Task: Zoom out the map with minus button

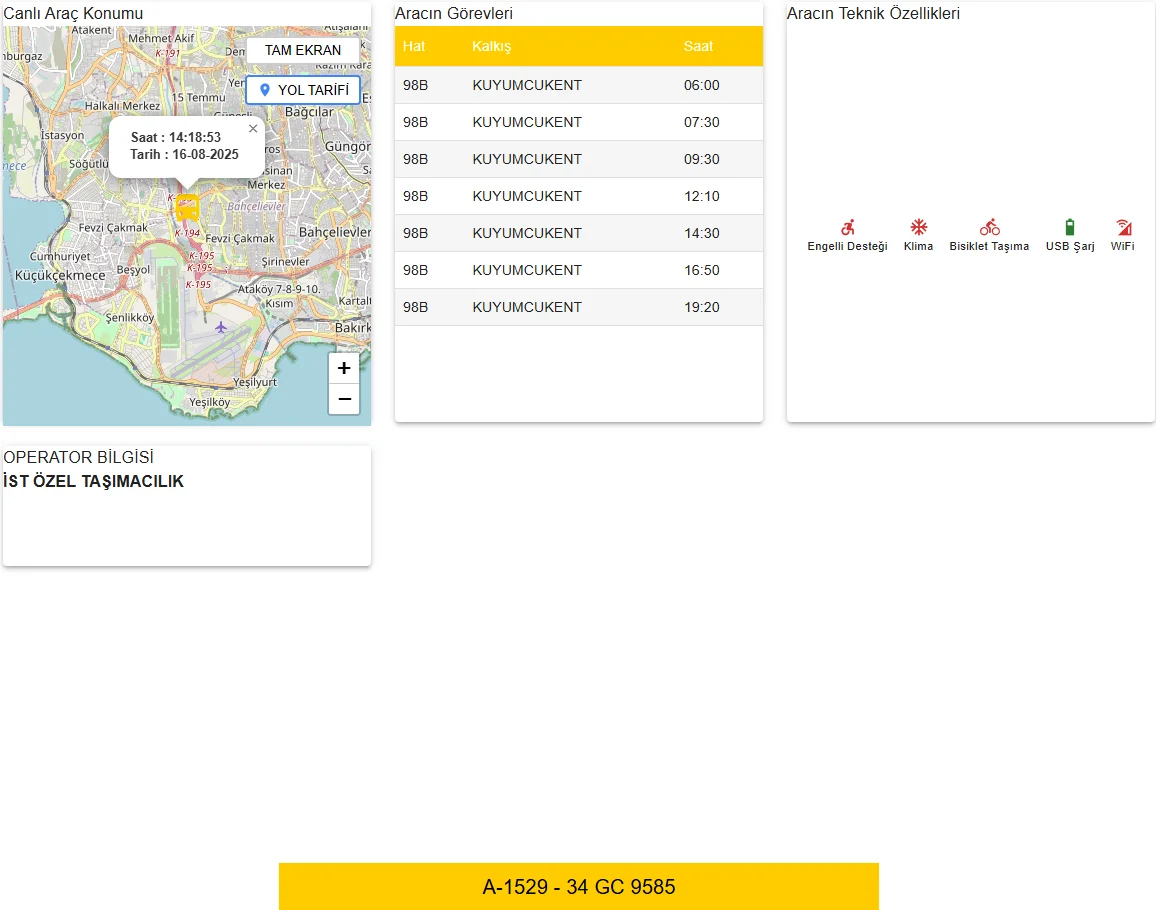Action: click(x=344, y=399)
